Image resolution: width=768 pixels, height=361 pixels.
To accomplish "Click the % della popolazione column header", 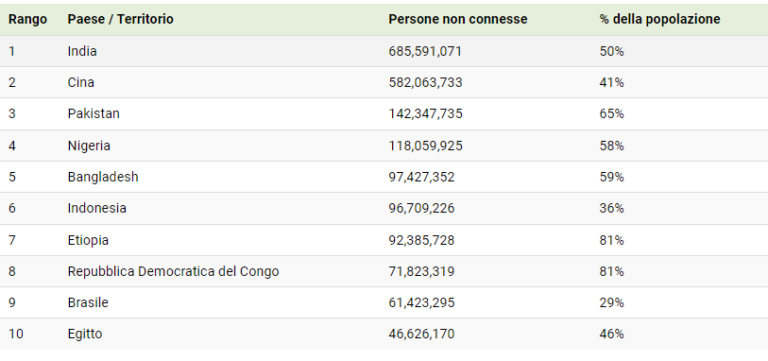I will pyautogui.click(x=660, y=19).
